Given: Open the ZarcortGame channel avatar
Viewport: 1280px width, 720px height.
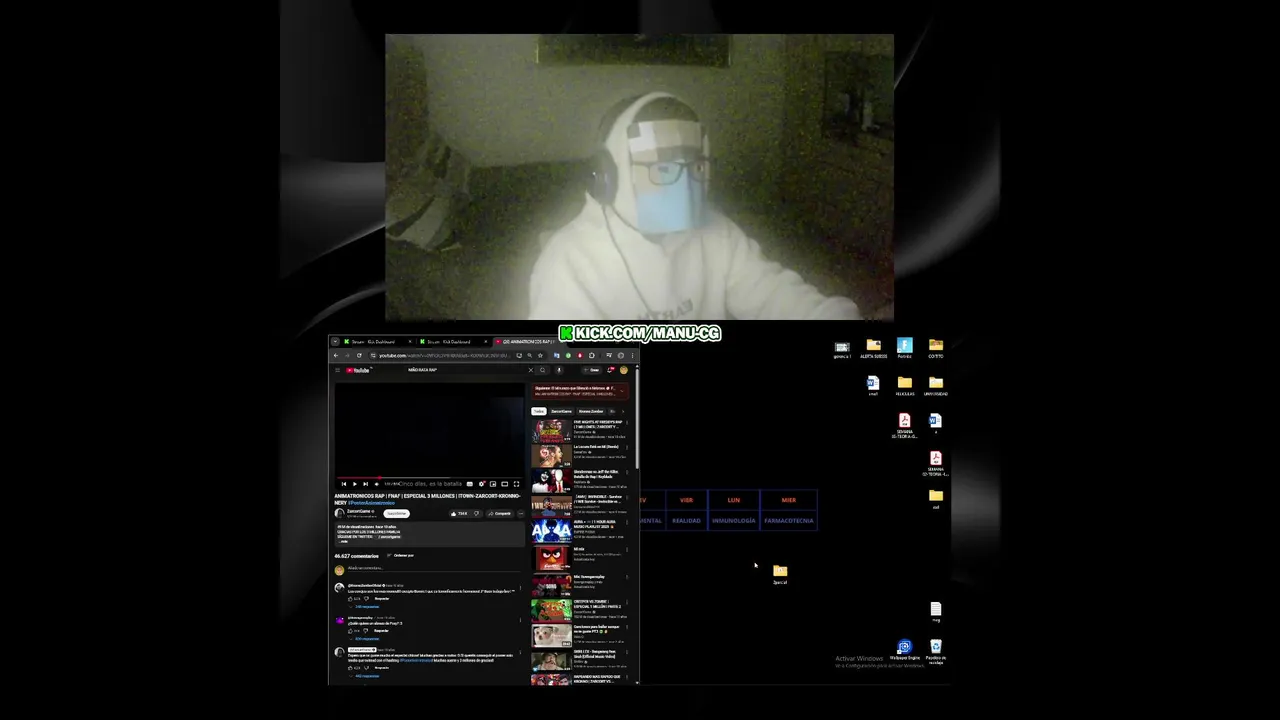Looking at the screenshot, I should (340, 514).
